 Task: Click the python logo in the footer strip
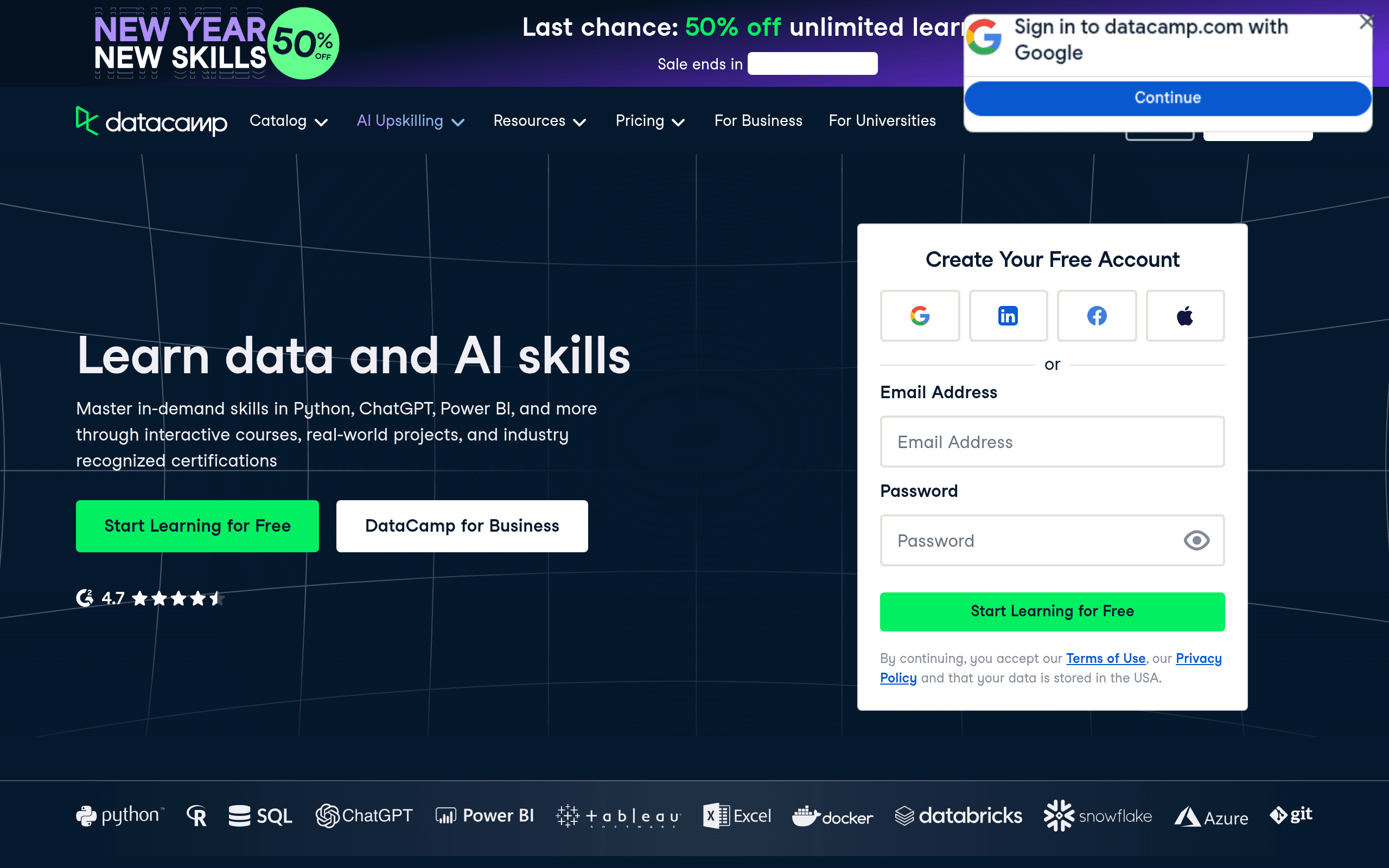click(x=120, y=816)
